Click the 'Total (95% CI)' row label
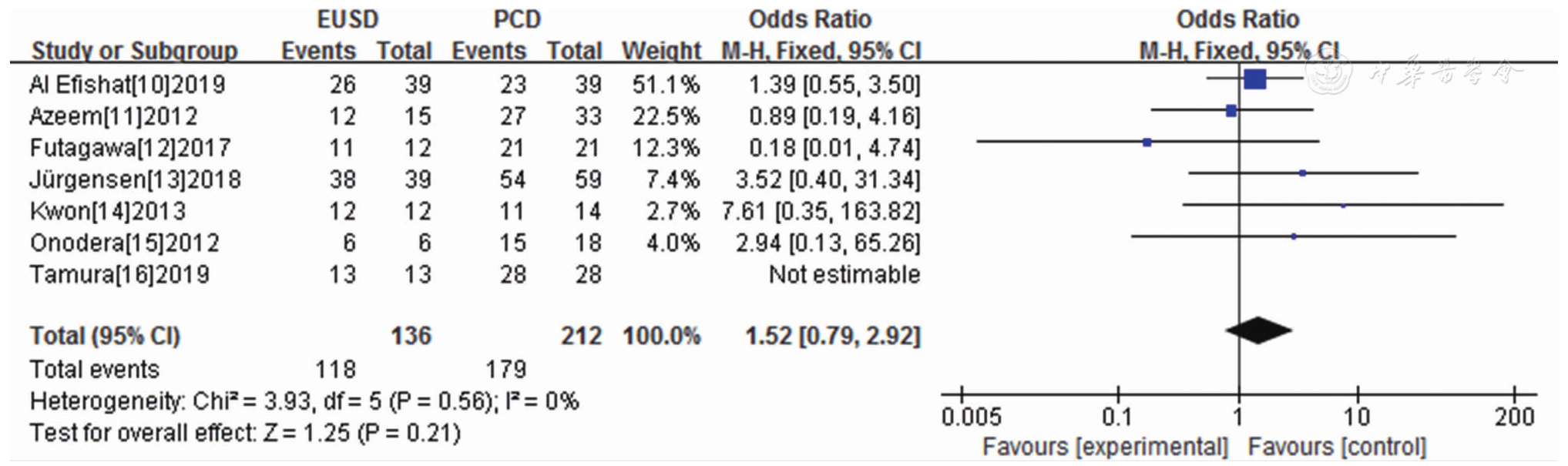Image resolution: width=1568 pixels, height=466 pixels. pos(105,336)
